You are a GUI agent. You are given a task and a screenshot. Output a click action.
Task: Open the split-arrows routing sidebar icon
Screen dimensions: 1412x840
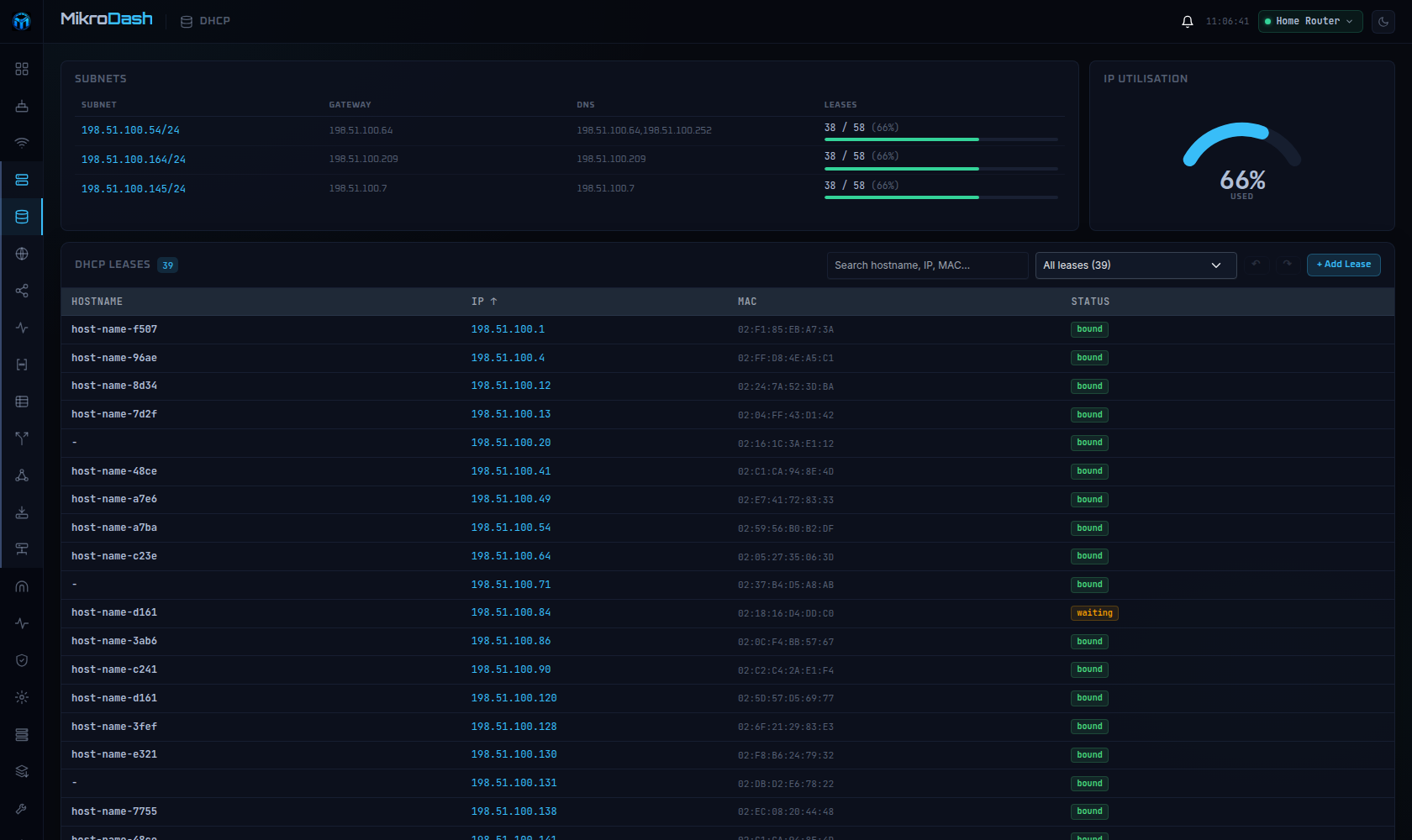point(22,438)
